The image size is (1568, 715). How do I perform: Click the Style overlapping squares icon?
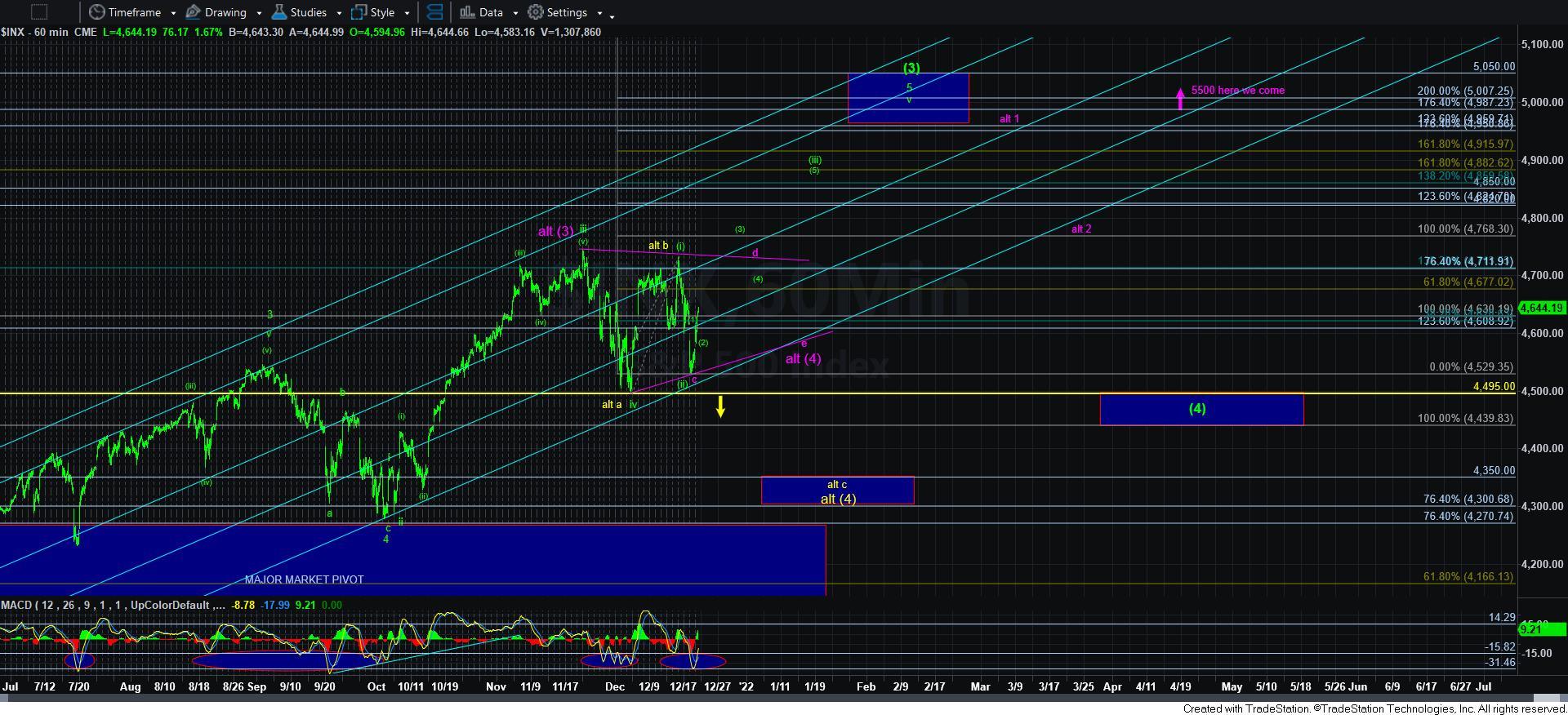tap(359, 12)
